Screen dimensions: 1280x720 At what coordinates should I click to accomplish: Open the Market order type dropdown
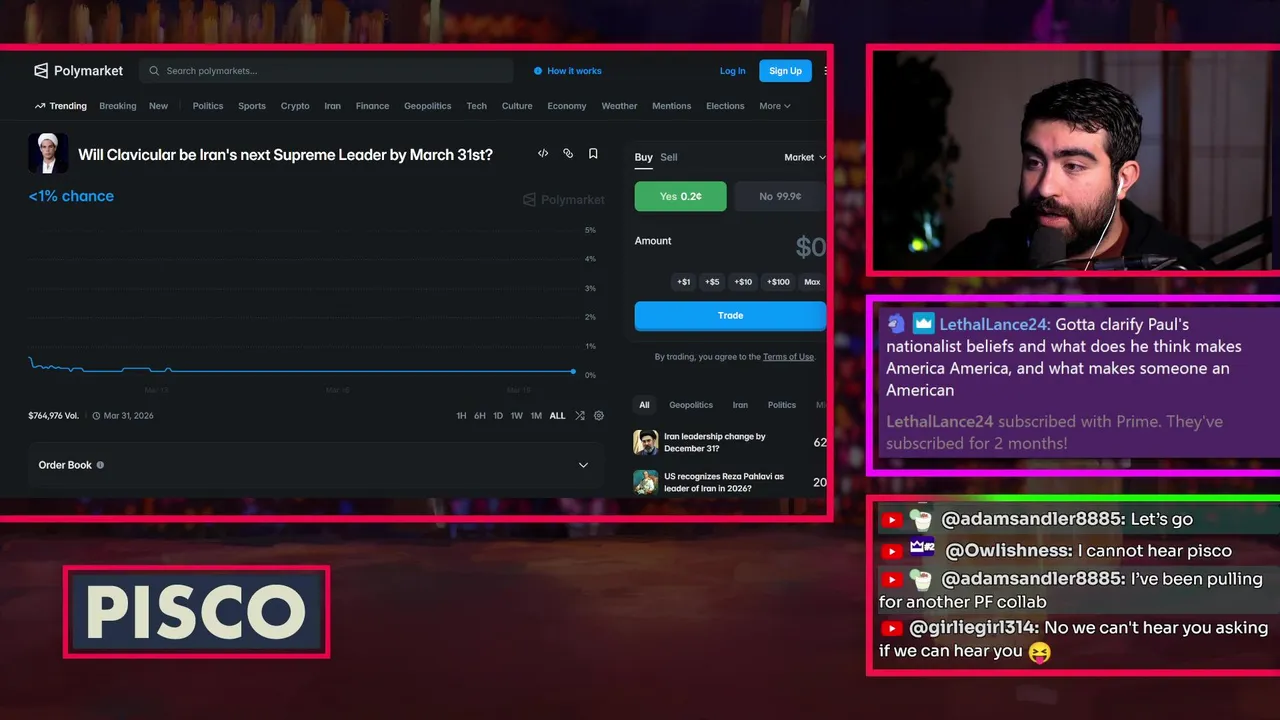pos(805,157)
